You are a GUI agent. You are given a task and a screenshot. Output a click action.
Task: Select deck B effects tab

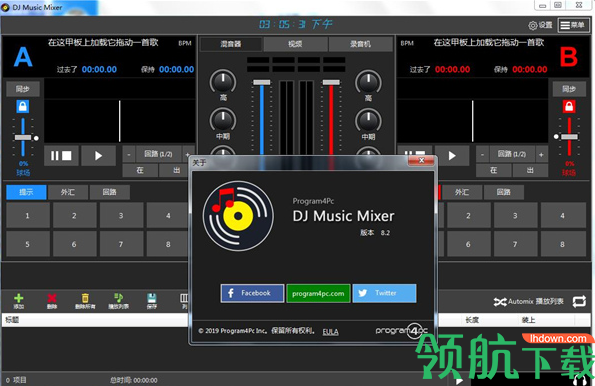pos(462,192)
